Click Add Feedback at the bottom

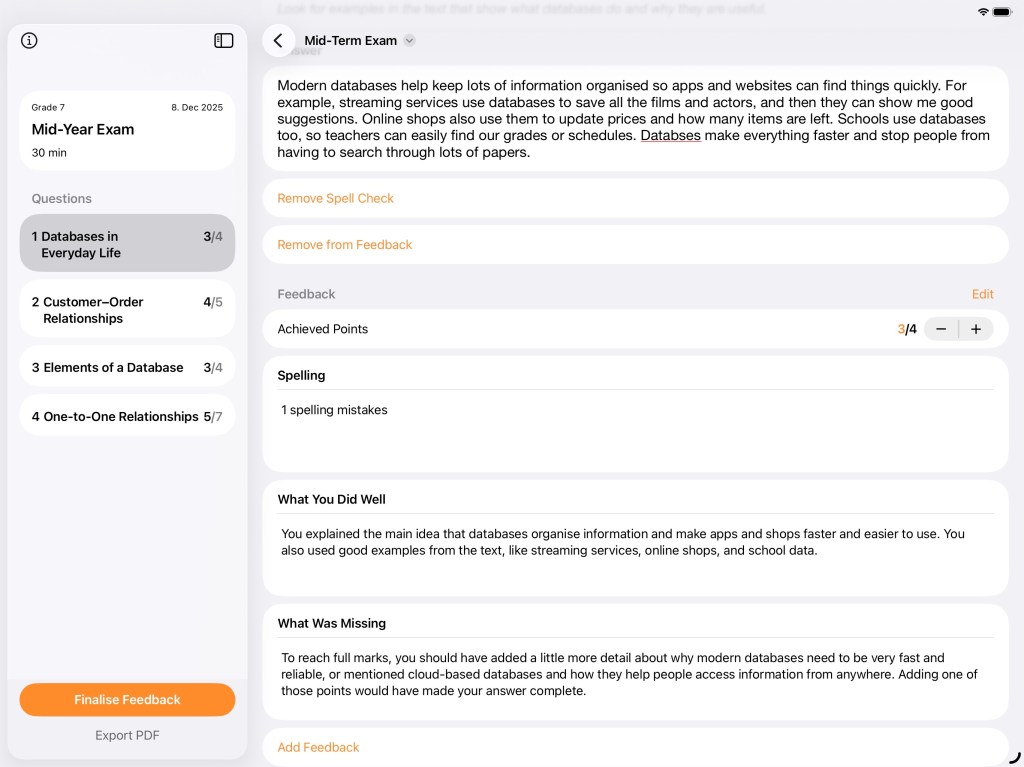pos(319,747)
